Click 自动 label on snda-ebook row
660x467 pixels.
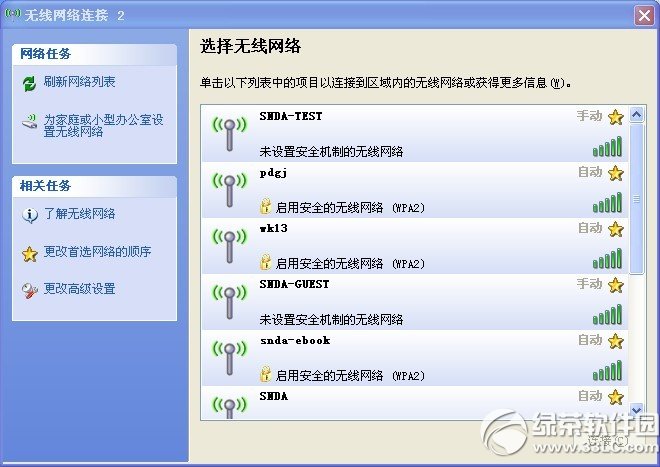(x=590, y=340)
